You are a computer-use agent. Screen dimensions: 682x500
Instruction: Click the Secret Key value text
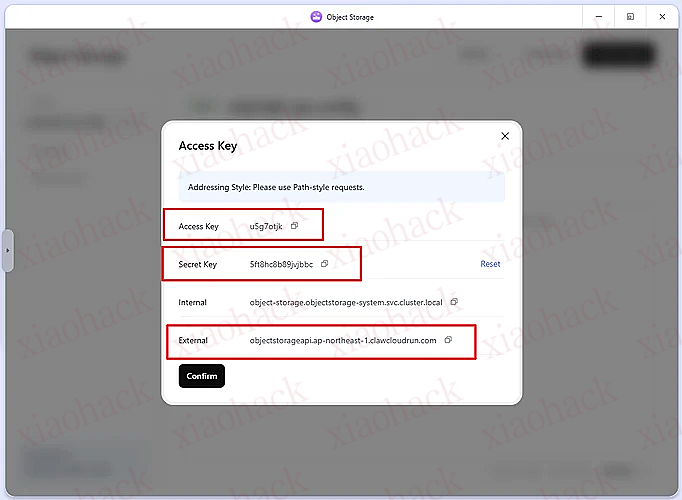281,264
